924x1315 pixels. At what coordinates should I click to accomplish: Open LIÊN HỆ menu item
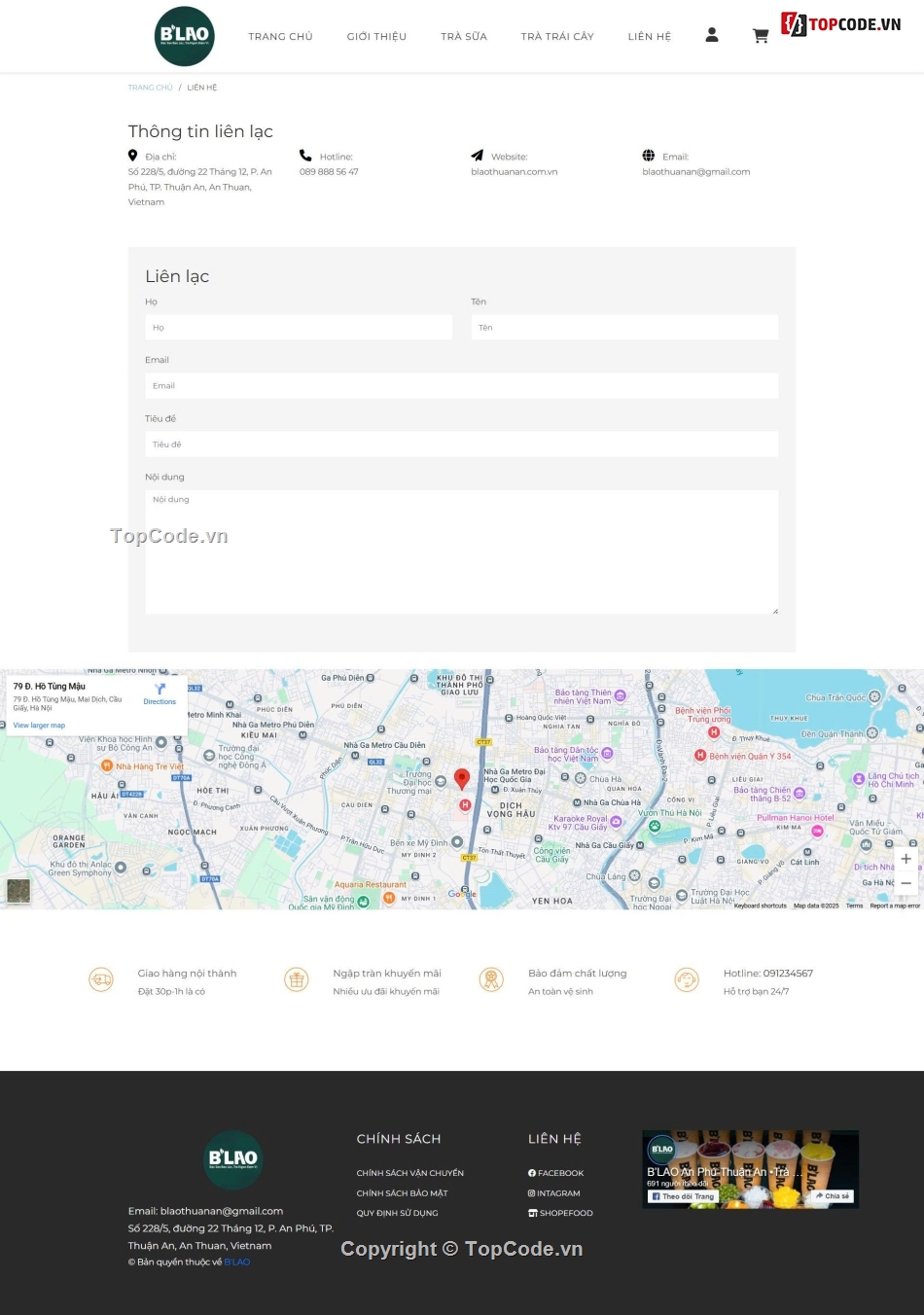(650, 37)
